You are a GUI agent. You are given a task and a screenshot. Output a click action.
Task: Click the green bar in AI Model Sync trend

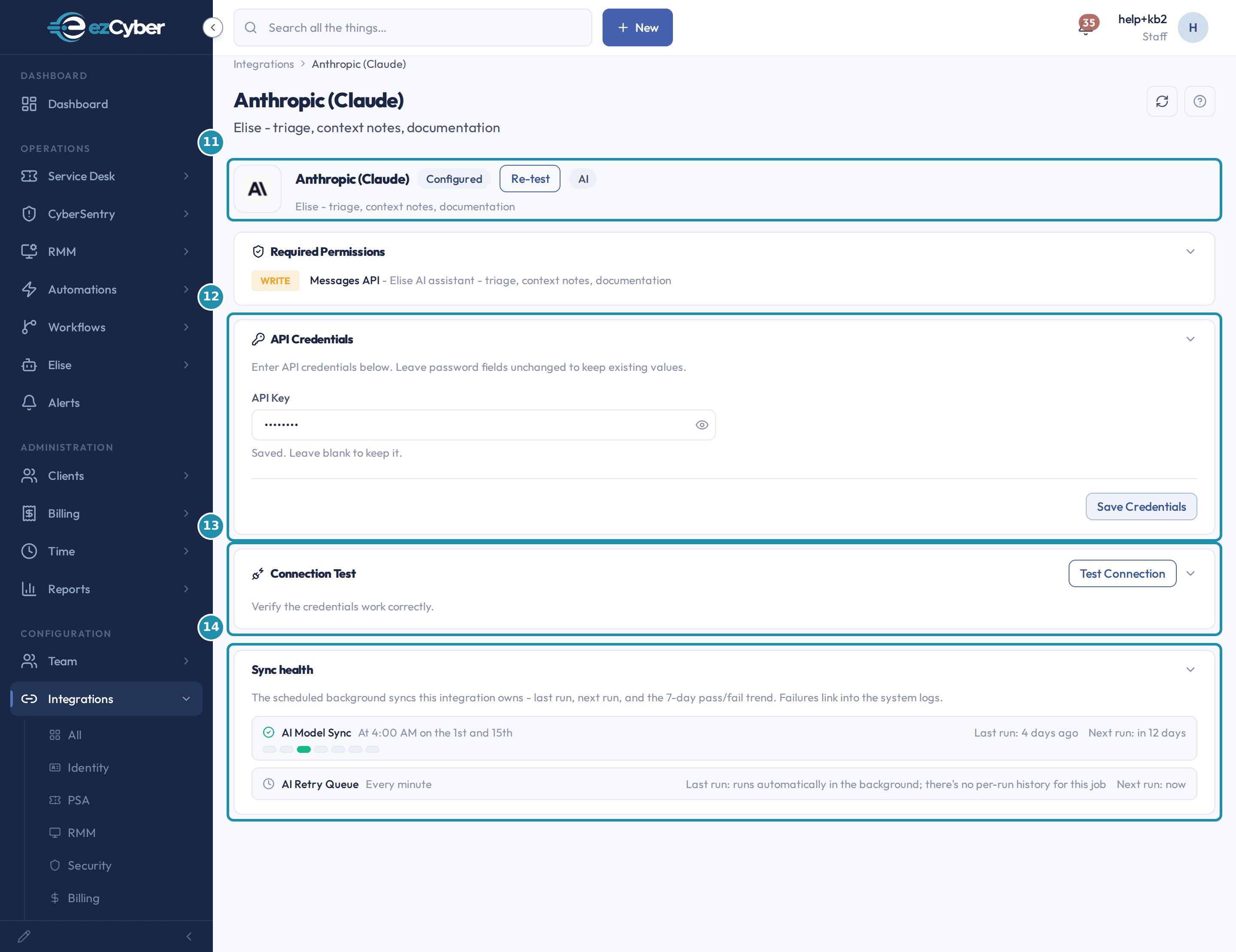tap(304, 749)
